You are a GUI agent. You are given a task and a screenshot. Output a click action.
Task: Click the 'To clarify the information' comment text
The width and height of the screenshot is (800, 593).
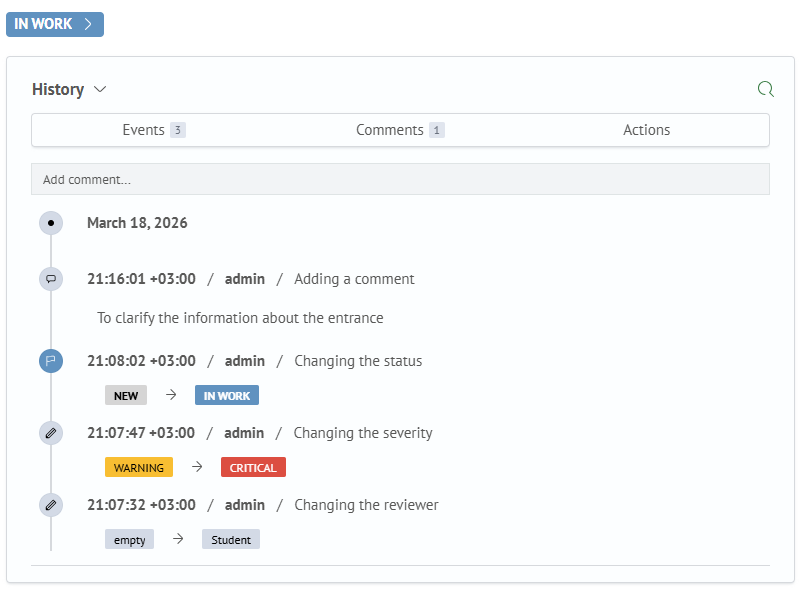pyautogui.click(x=240, y=318)
